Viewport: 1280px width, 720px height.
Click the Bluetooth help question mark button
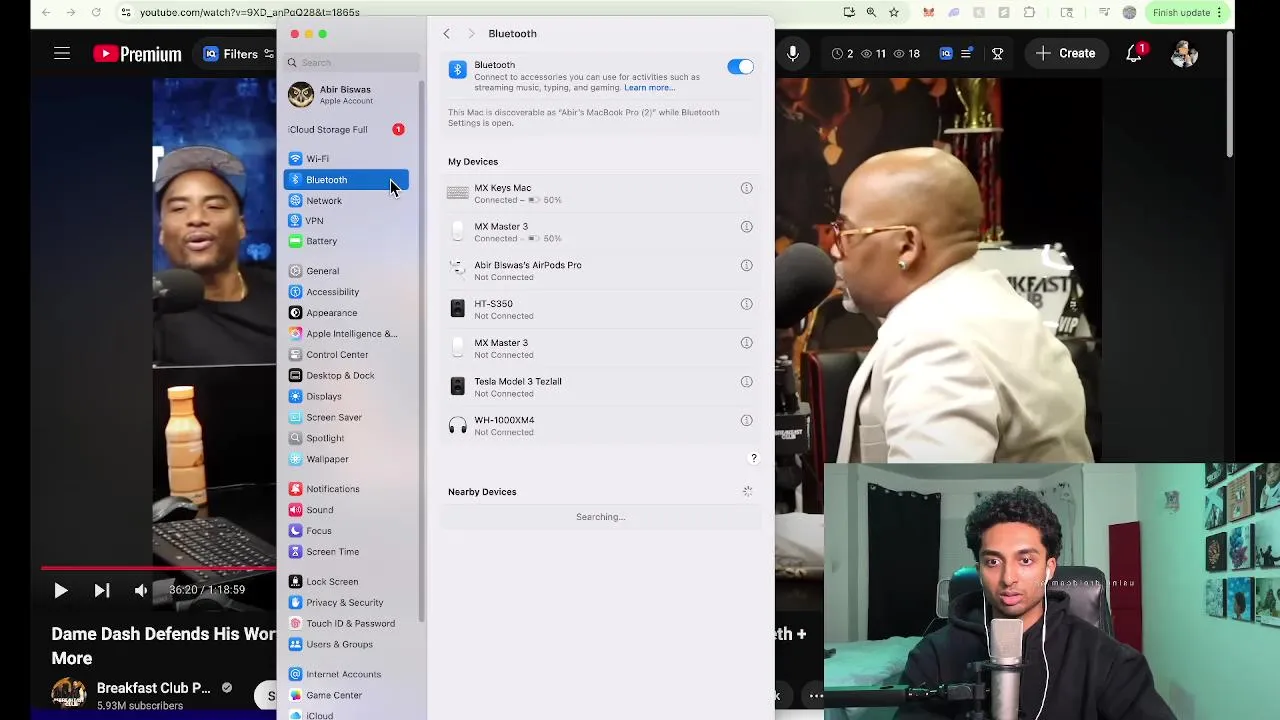click(x=754, y=458)
